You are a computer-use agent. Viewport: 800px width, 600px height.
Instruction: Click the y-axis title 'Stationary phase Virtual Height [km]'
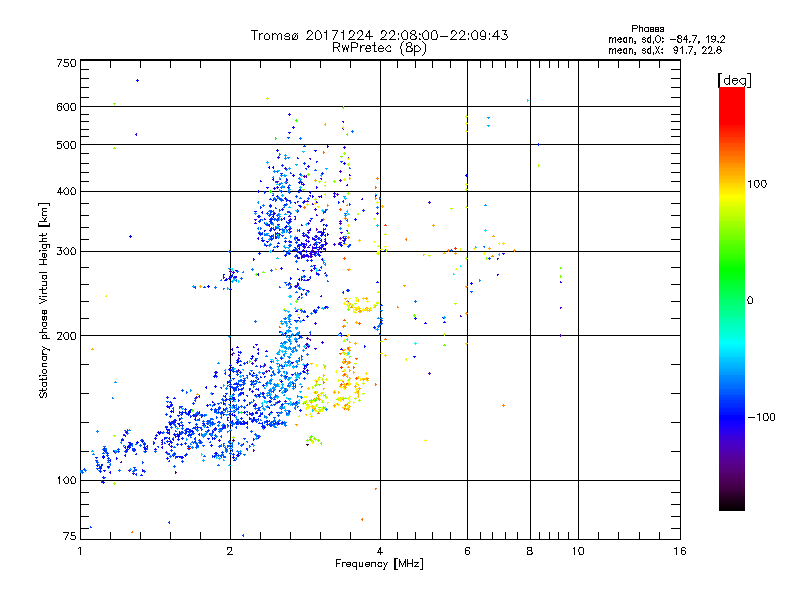pyautogui.click(x=44, y=301)
